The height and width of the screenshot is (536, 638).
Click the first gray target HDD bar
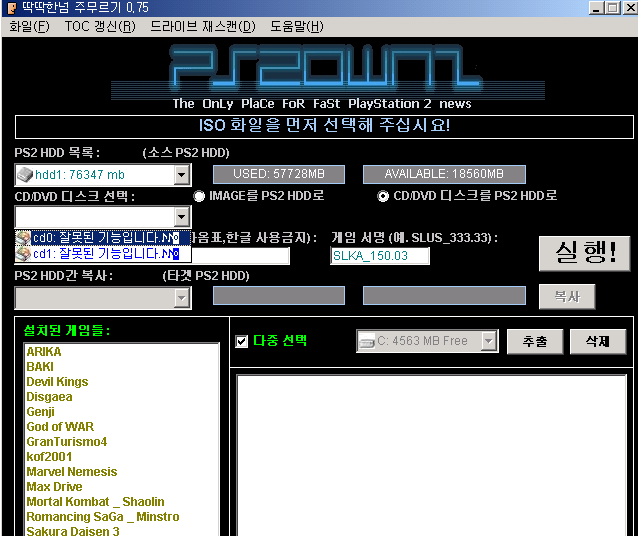[x=279, y=295]
